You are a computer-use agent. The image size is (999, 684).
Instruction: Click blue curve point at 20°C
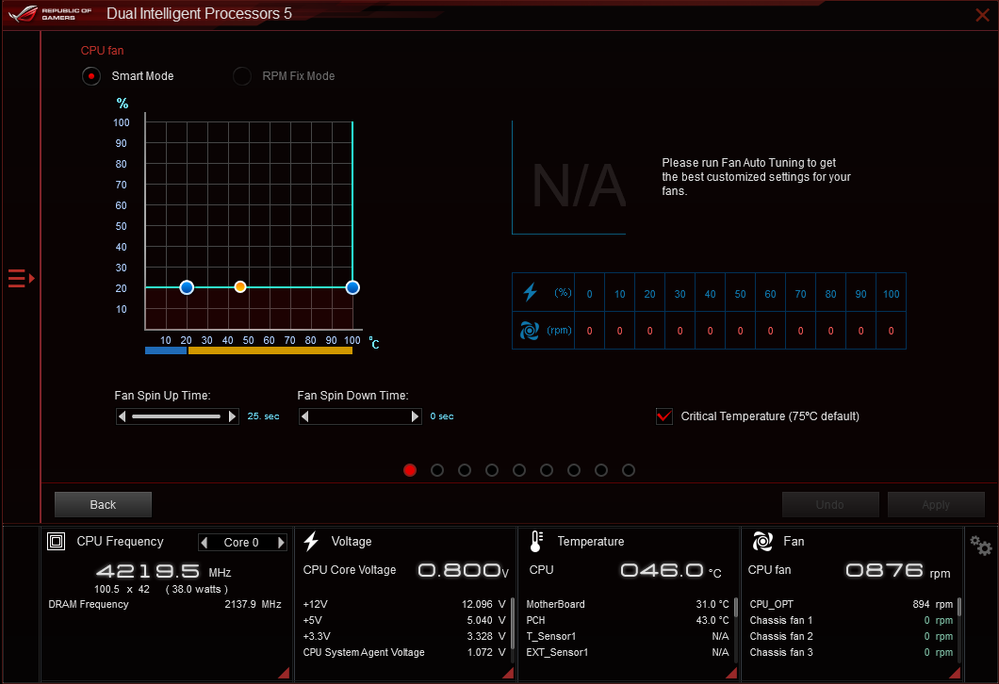tap(187, 287)
